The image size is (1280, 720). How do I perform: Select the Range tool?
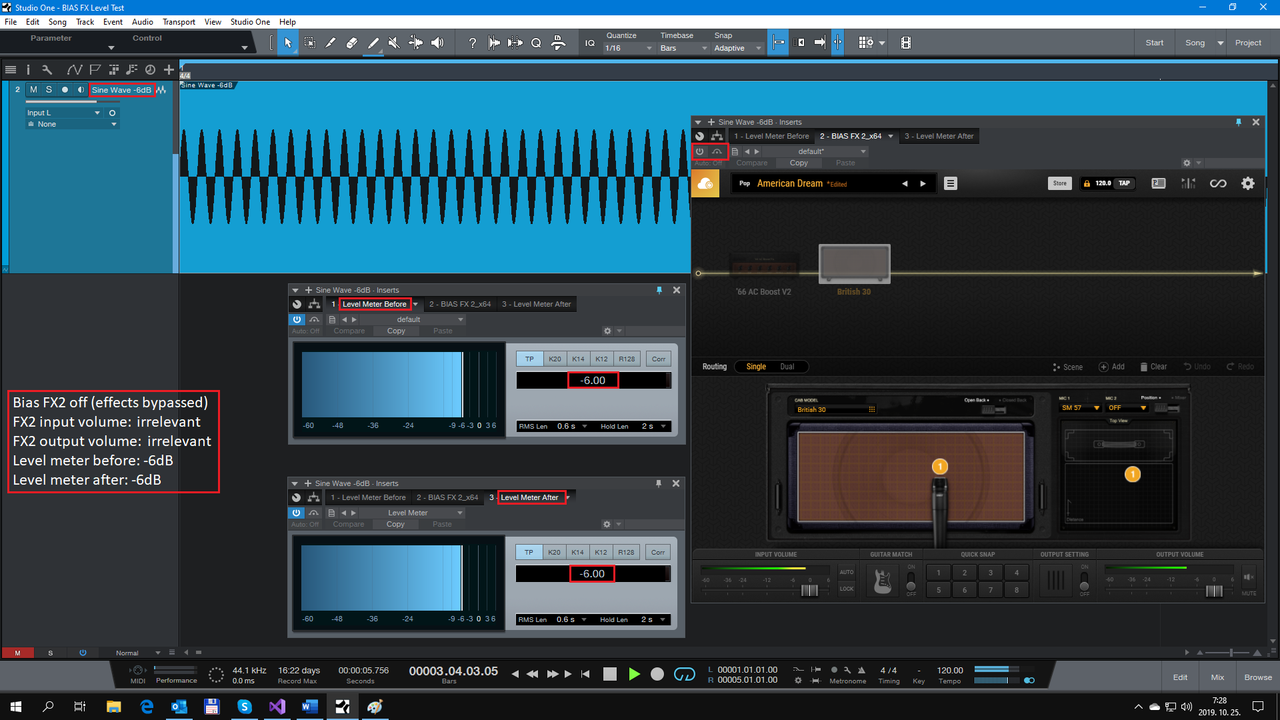[x=310, y=43]
